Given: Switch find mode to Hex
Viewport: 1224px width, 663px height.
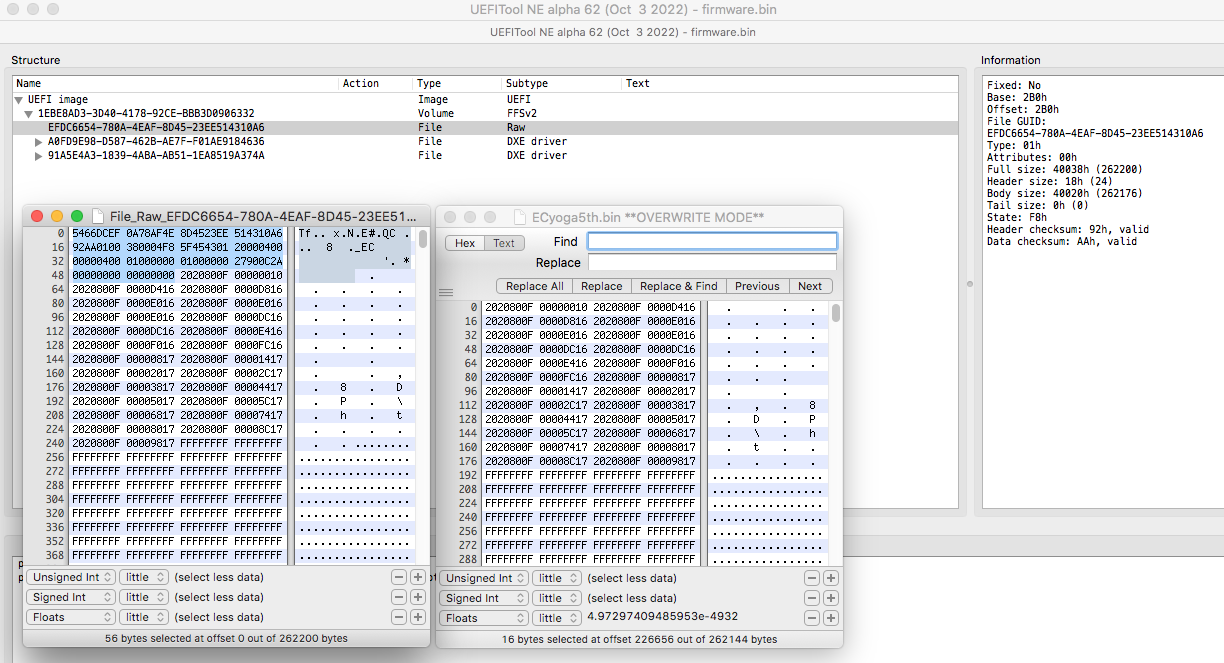Looking at the screenshot, I should [x=465, y=243].
